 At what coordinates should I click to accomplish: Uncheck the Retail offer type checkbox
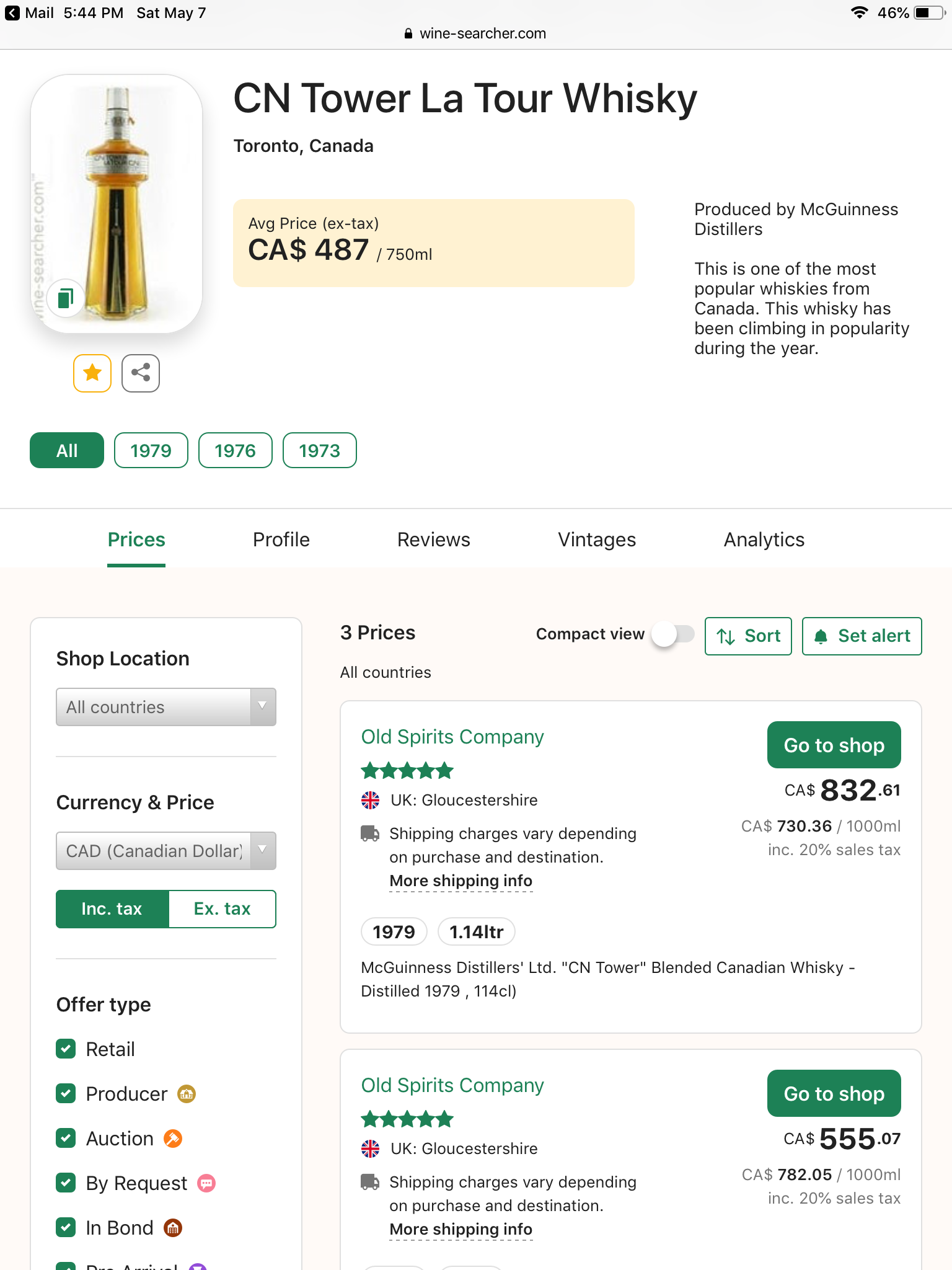pos(66,1049)
